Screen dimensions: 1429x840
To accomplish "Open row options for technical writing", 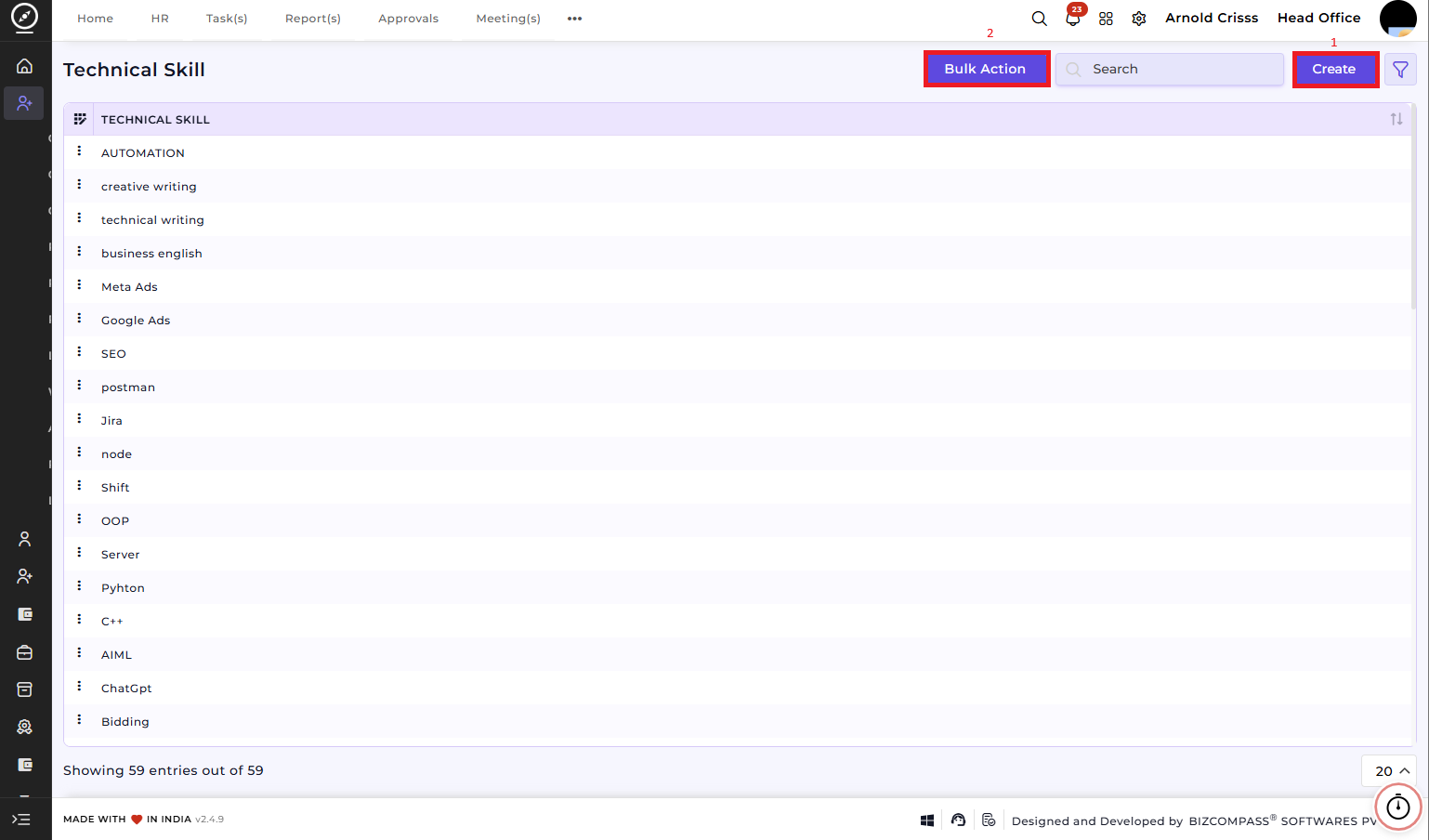I will tap(79, 217).
